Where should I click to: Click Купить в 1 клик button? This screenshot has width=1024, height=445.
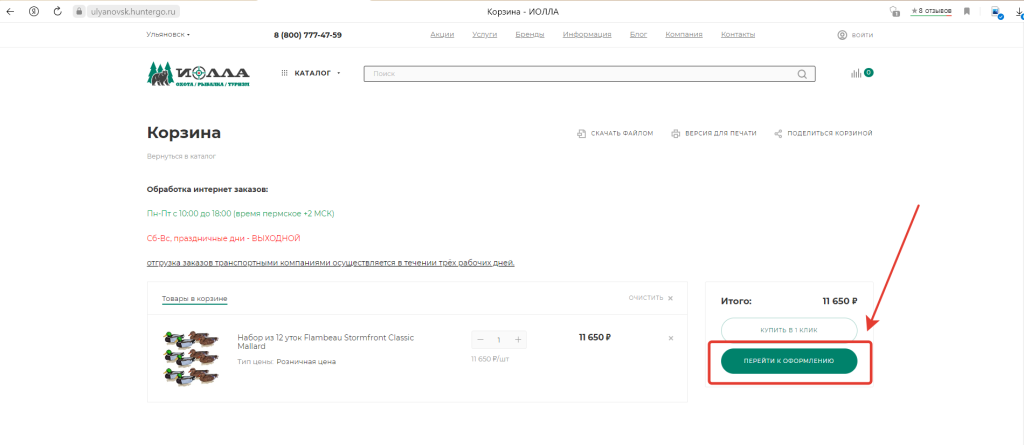pyautogui.click(x=789, y=329)
